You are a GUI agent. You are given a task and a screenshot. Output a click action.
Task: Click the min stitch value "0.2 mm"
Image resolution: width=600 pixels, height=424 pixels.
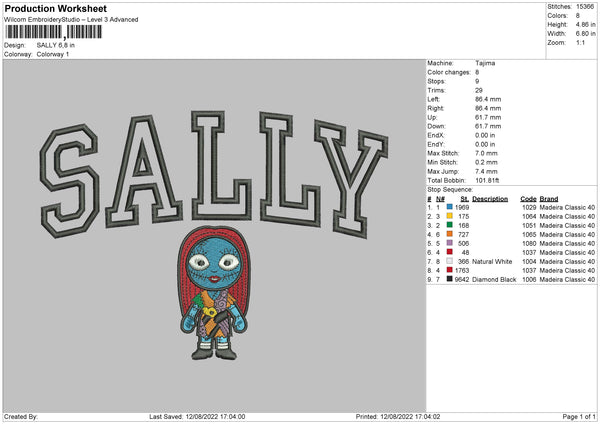pos(486,162)
